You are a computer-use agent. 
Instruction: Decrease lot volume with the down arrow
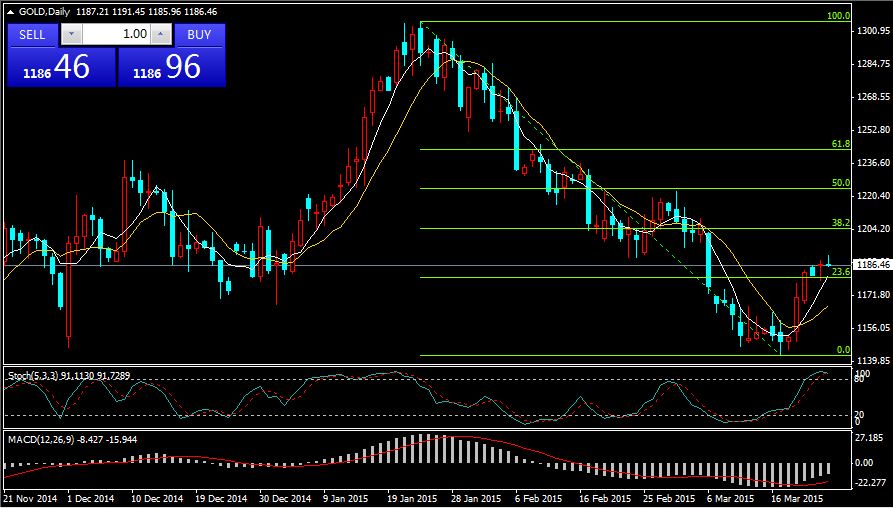pyautogui.click(x=70, y=35)
